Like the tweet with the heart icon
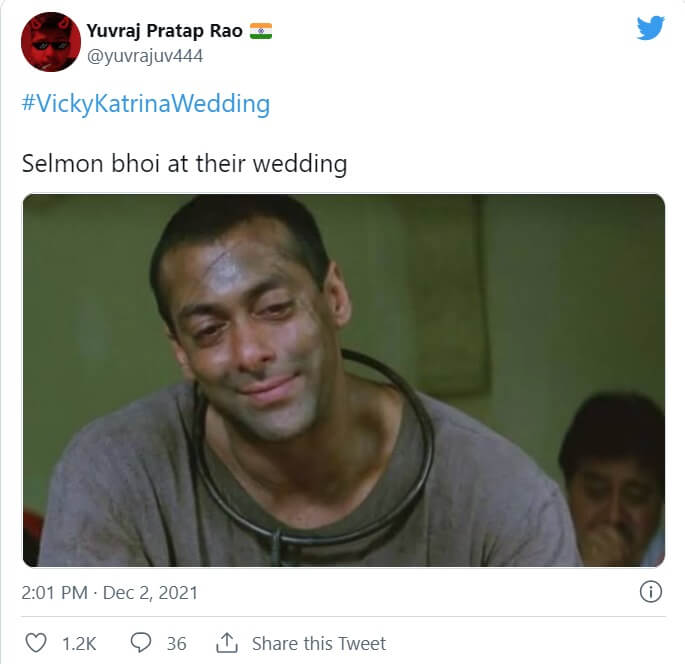Image resolution: width=685 pixels, height=664 pixels. pyautogui.click(x=35, y=642)
